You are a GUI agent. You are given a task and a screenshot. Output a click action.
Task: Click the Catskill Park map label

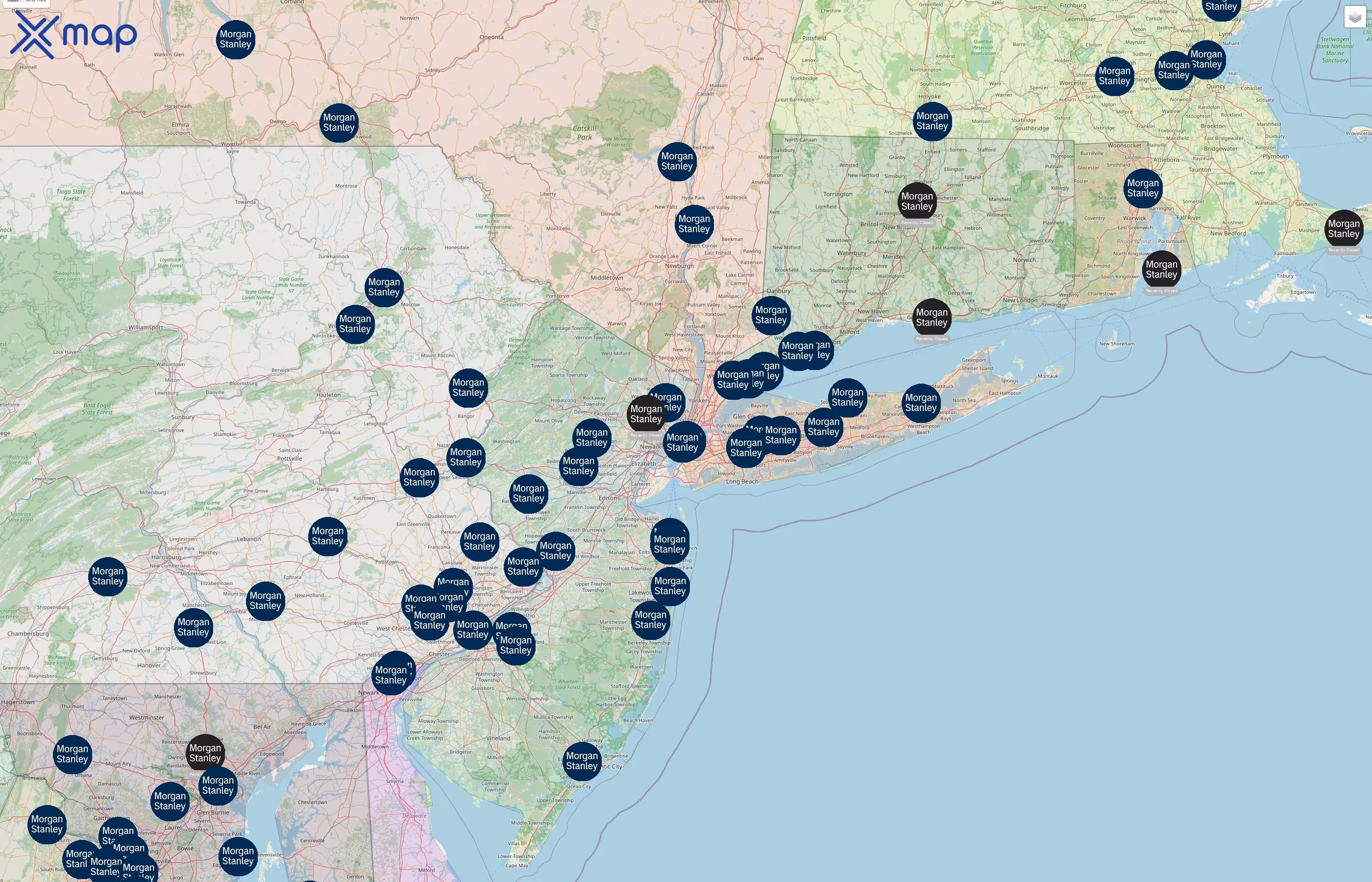[585, 133]
